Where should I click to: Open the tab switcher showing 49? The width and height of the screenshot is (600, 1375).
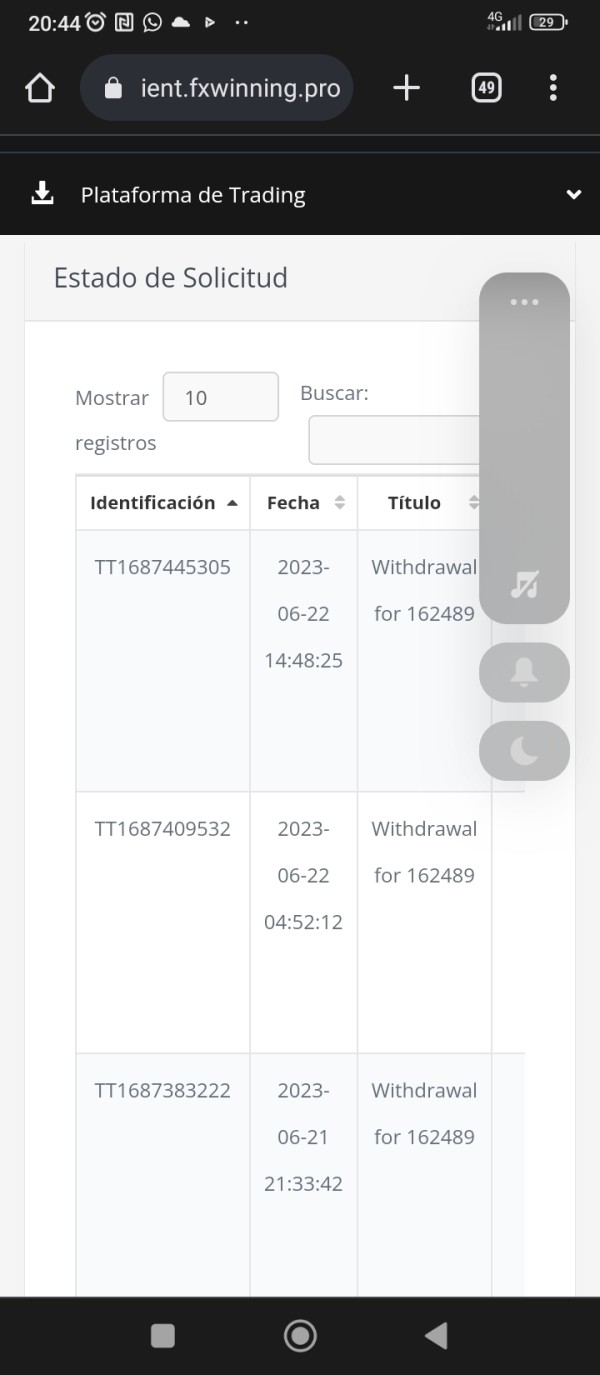(486, 89)
